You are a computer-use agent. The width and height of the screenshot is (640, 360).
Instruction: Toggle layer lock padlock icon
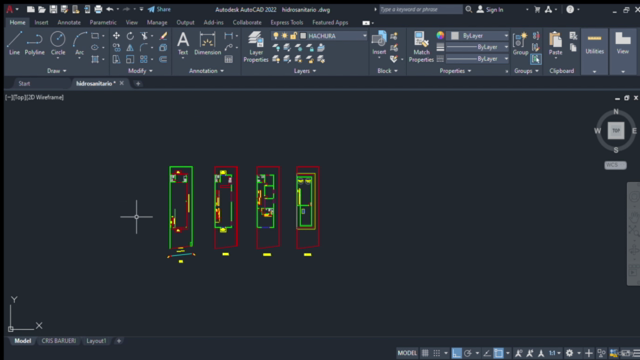pyautogui.click(x=293, y=36)
